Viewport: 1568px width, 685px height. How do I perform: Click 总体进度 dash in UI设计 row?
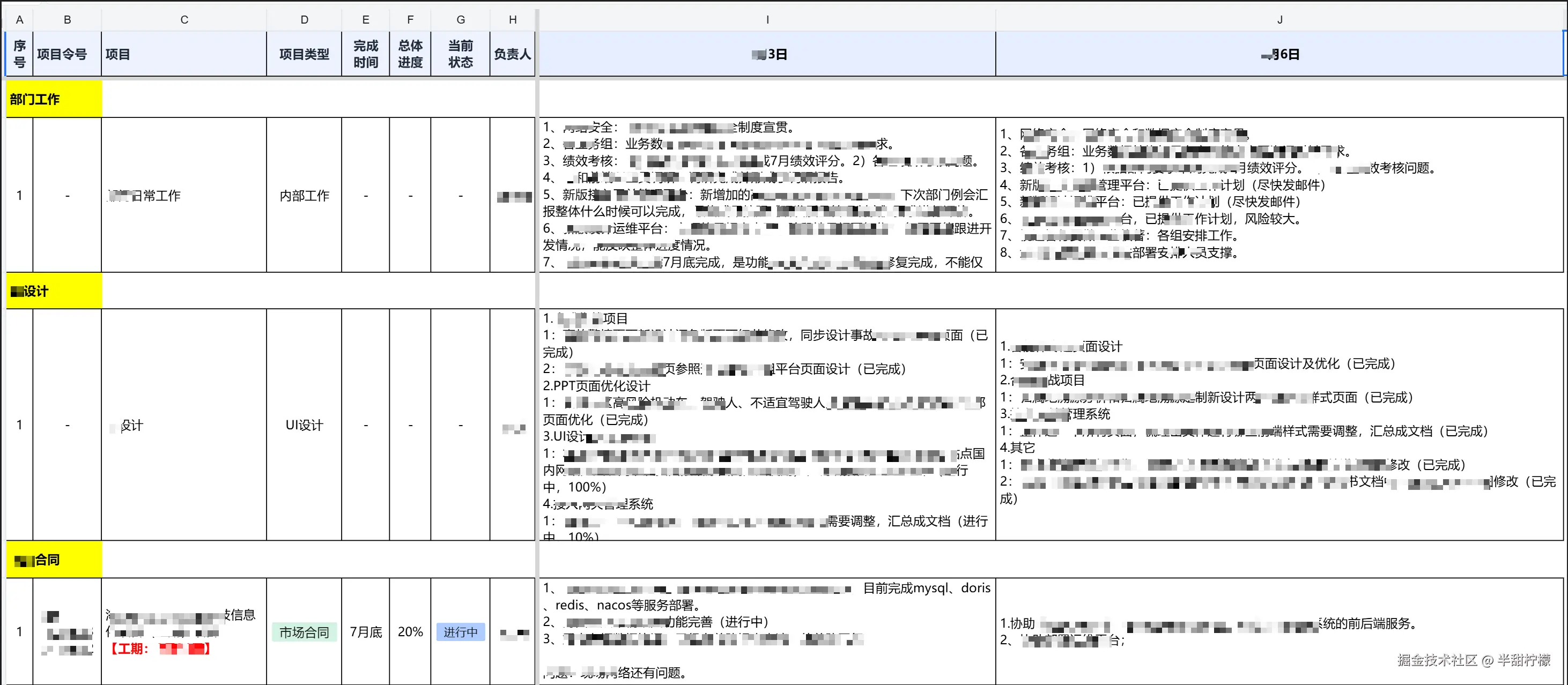pos(410,425)
